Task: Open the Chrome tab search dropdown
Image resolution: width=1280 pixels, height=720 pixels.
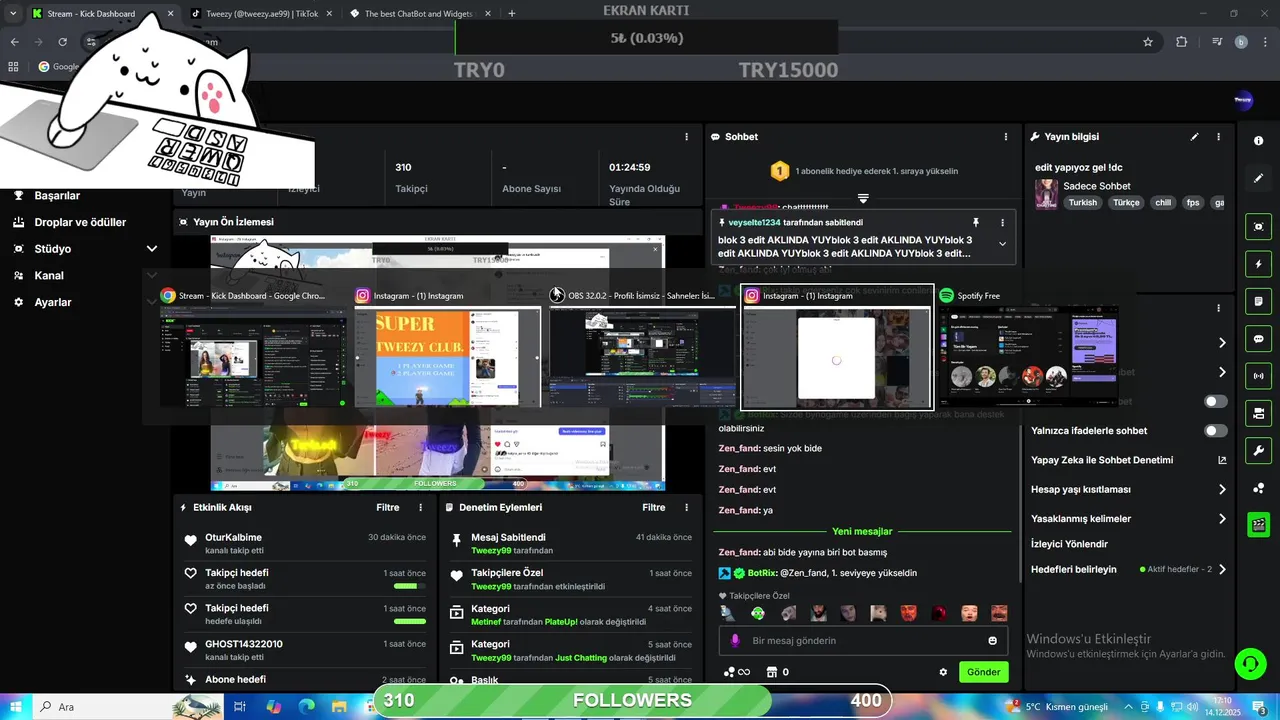Action: [x=13, y=14]
